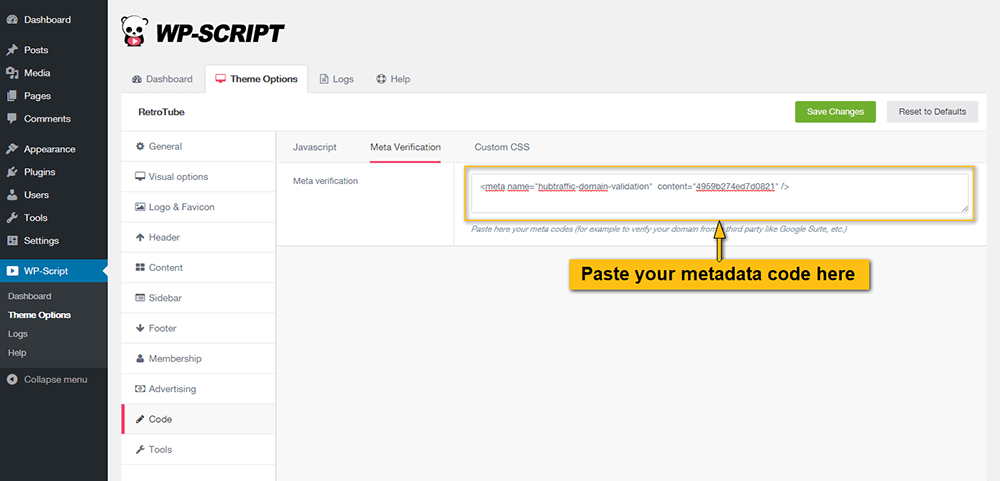Image resolution: width=1000 pixels, height=481 pixels.
Task: Switch to the Logs tab
Action: point(336,79)
